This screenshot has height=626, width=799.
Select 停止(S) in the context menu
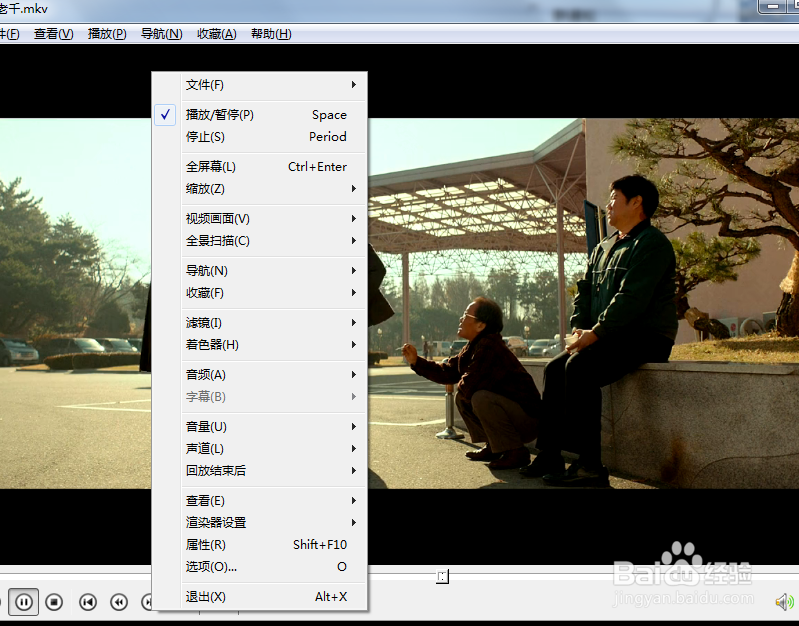260,137
